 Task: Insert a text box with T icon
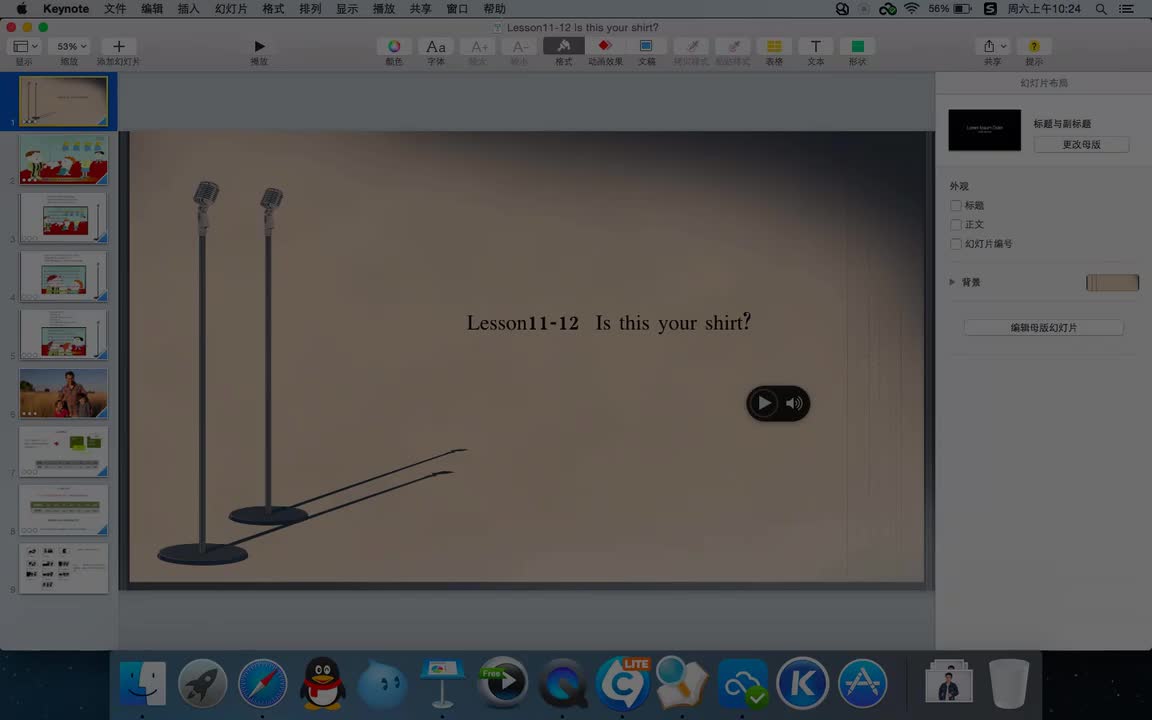[816, 46]
